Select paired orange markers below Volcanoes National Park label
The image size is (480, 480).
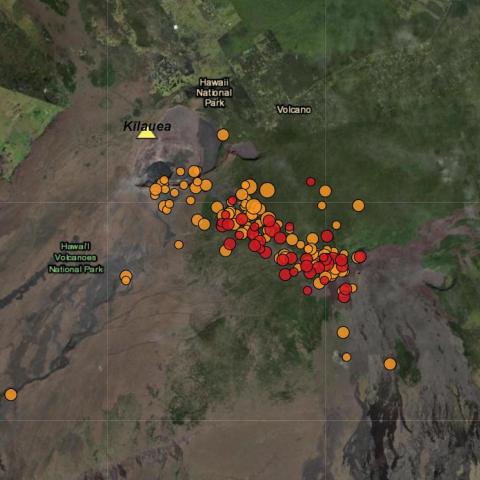[x=126, y=278]
